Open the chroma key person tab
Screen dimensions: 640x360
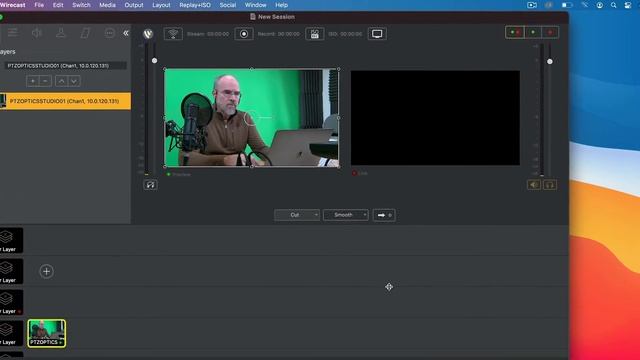[x=61, y=33]
